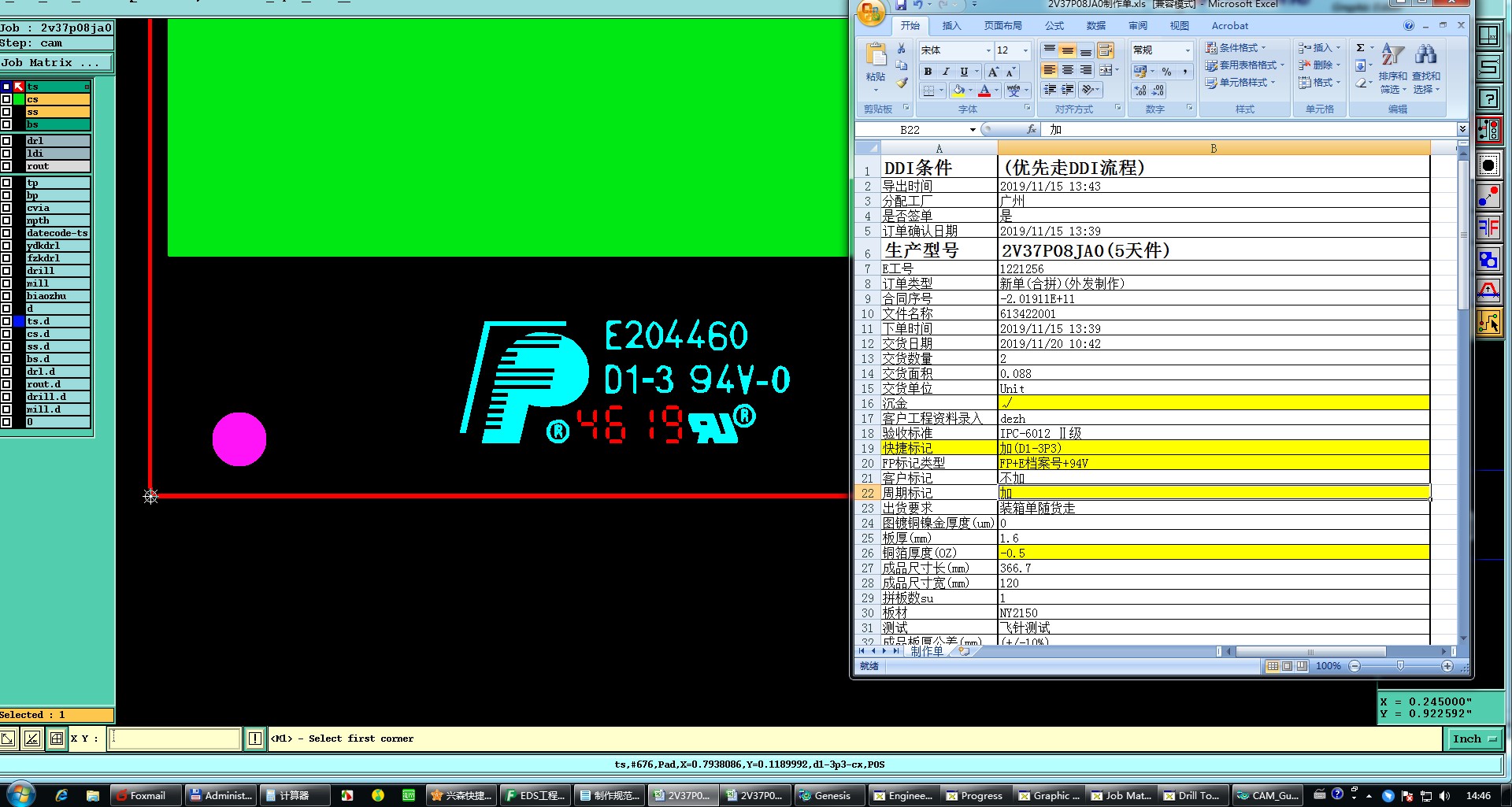Click the red font color A button

coord(984,91)
